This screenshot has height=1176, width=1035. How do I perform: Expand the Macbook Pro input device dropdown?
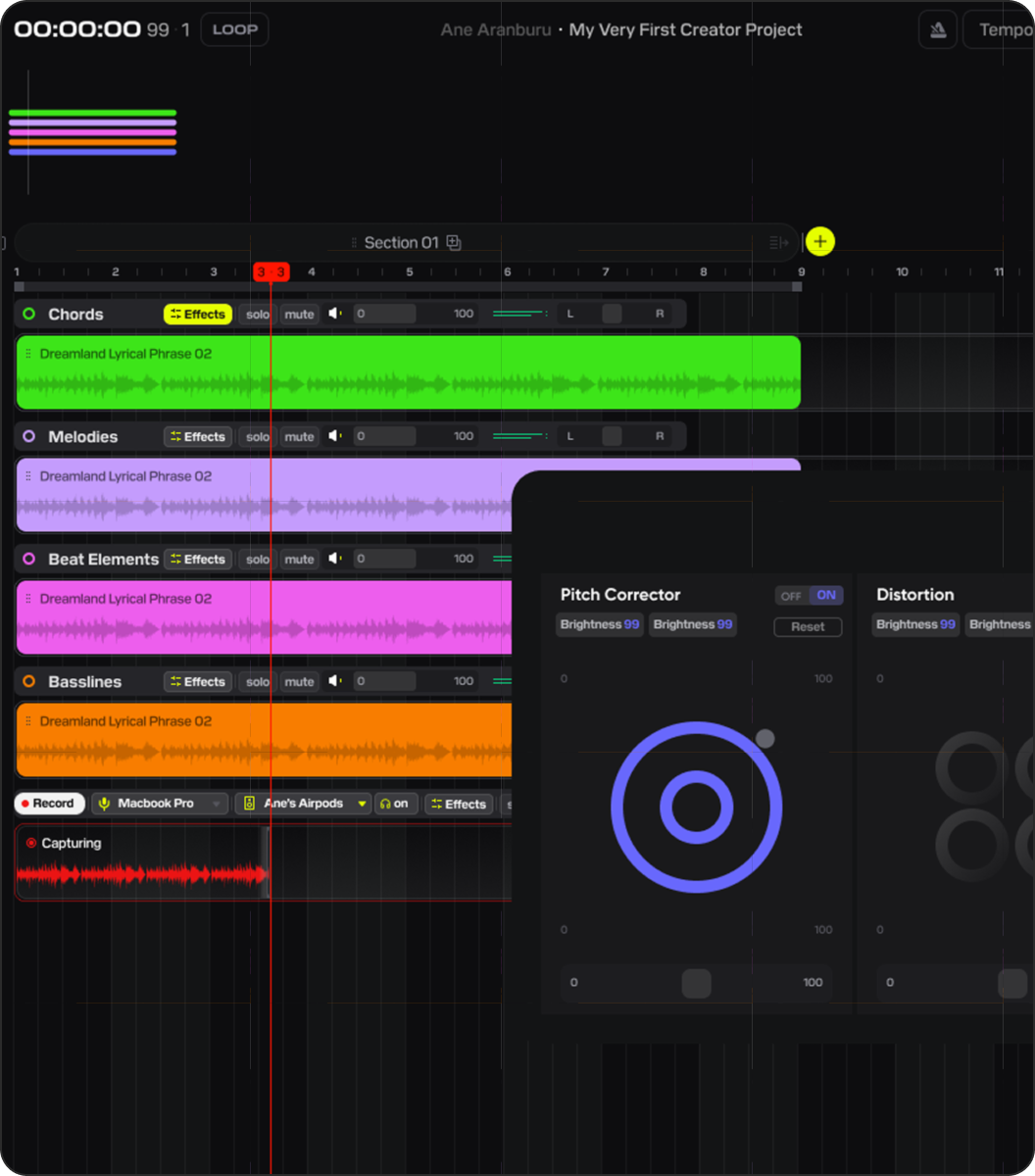(215, 804)
